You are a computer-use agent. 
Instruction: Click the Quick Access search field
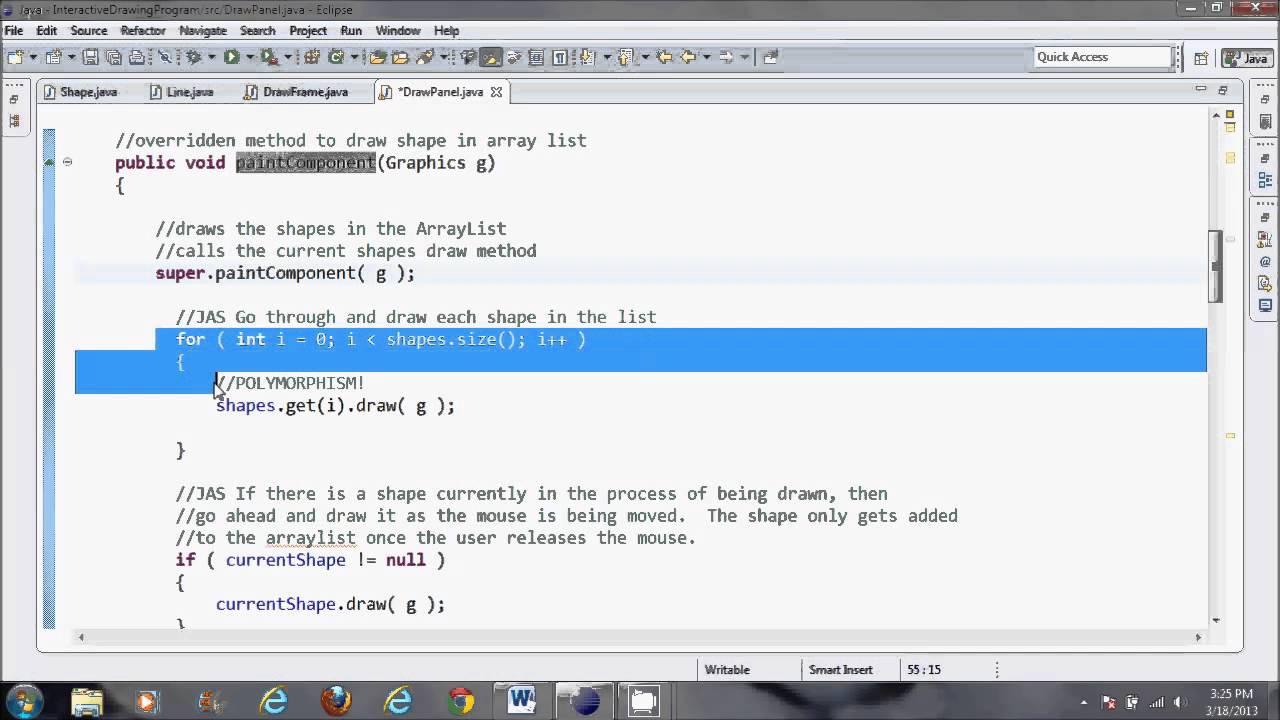tap(1100, 57)
